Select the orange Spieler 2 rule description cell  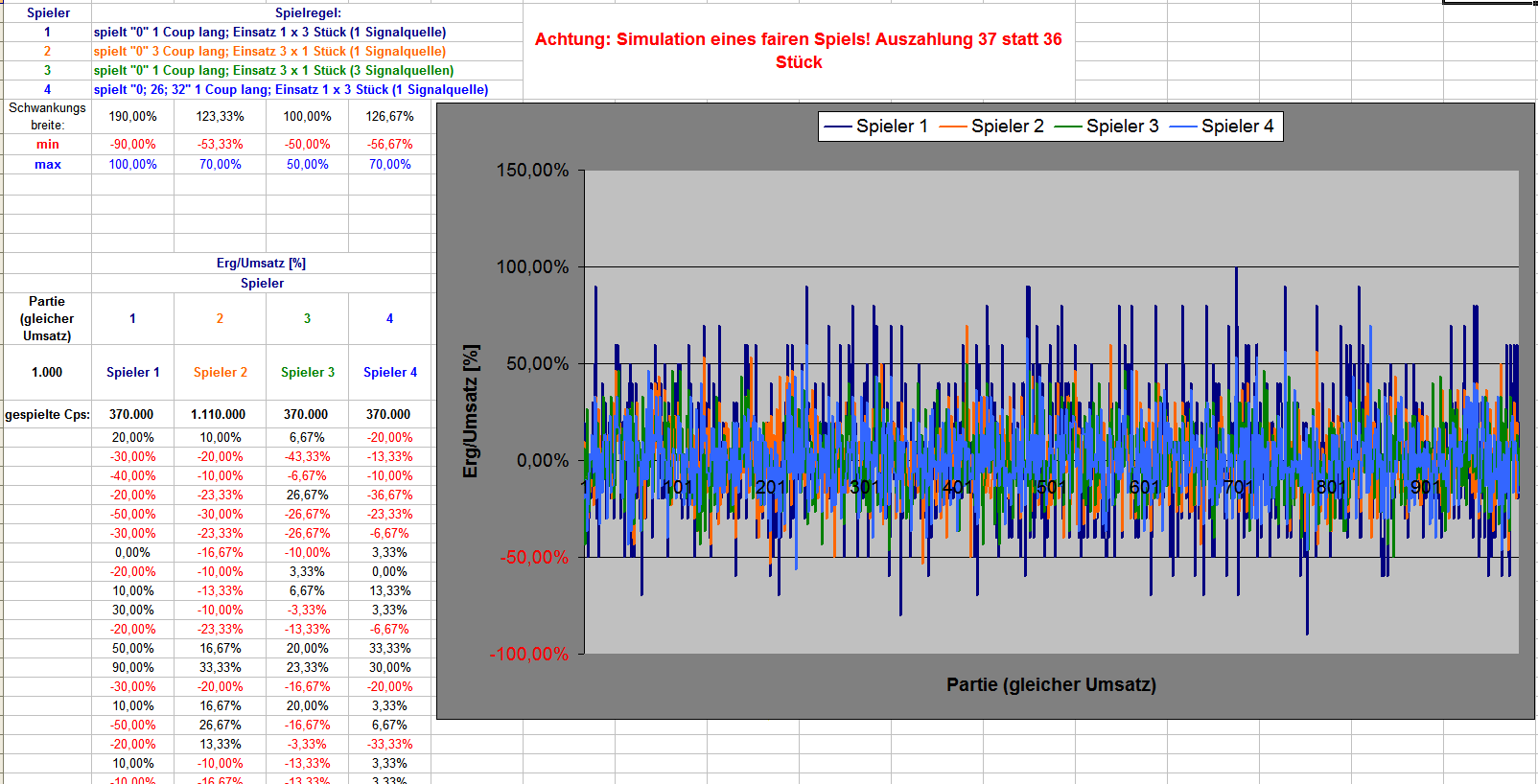click(x=308, y=51)
